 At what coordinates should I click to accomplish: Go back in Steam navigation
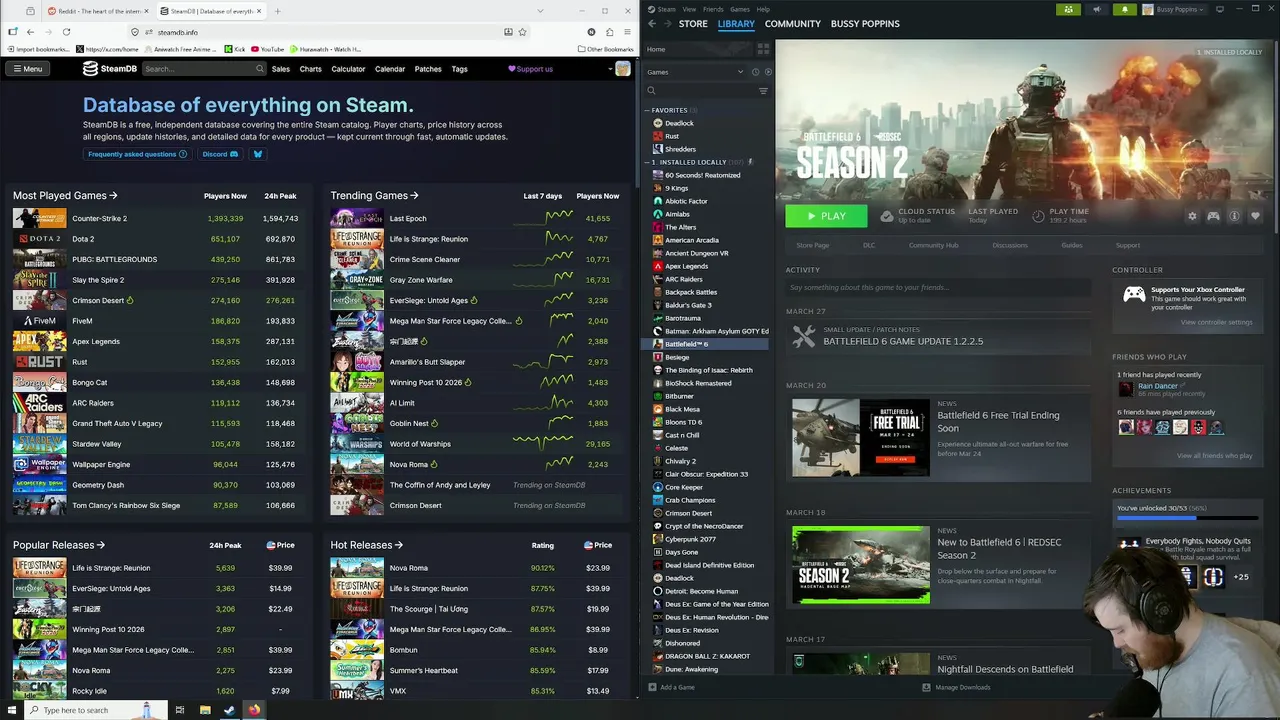coord(652,23)
